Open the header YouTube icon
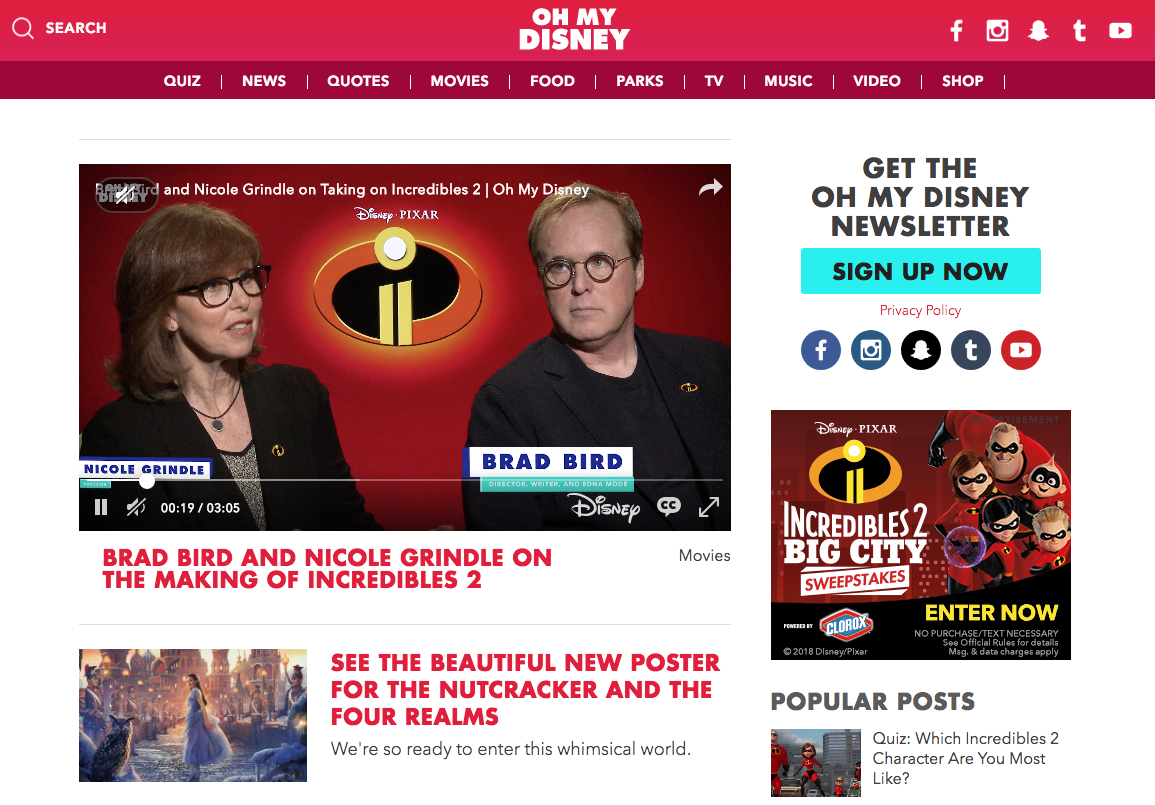 [1120, 30]
